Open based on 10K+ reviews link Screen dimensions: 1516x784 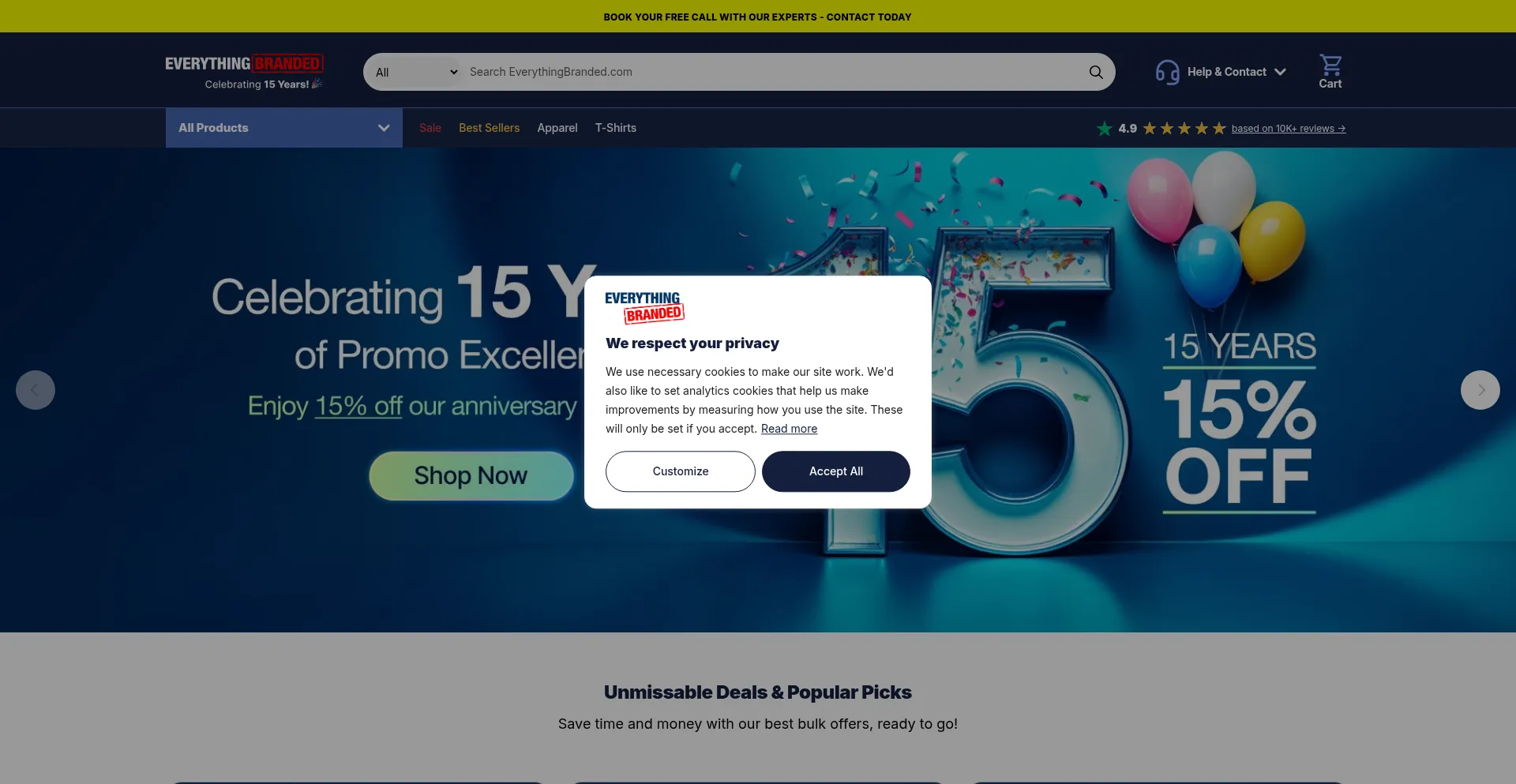tap(1289, 129)
